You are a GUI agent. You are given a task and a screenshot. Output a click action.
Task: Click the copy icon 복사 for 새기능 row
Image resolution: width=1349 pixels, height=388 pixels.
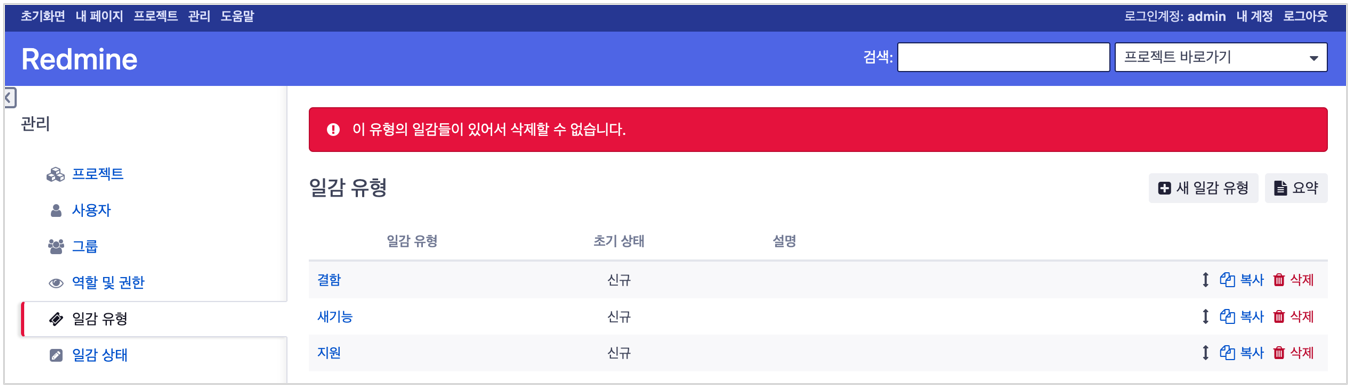click(1228, 317)
